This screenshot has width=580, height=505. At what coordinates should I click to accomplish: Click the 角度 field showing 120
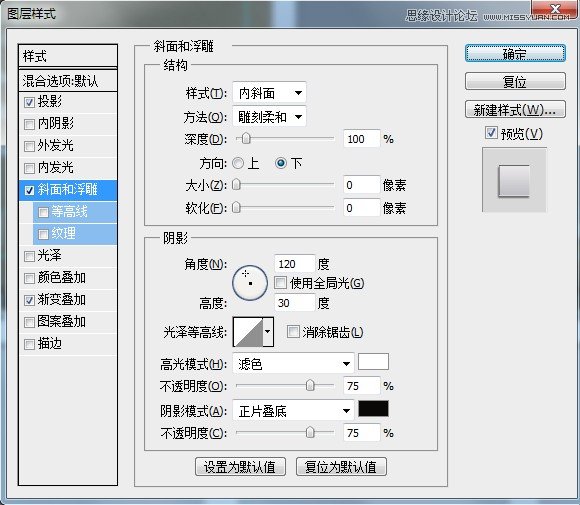tap(294, 264)
